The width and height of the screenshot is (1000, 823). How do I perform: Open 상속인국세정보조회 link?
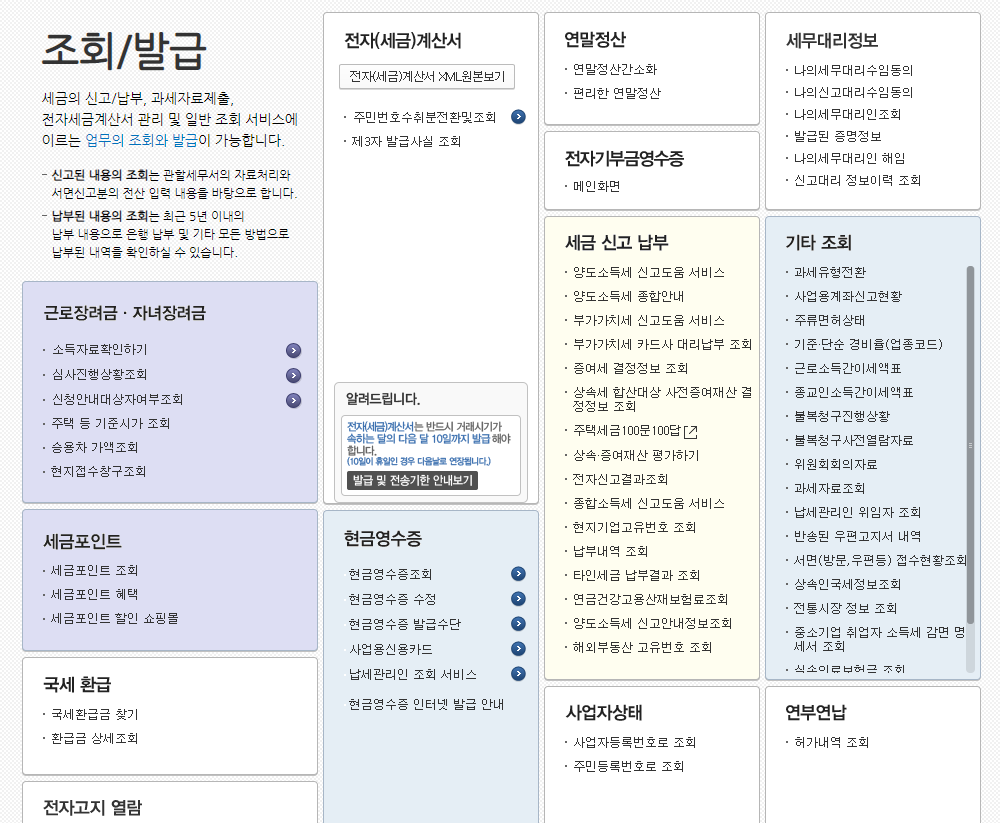[x=848, y=584]
